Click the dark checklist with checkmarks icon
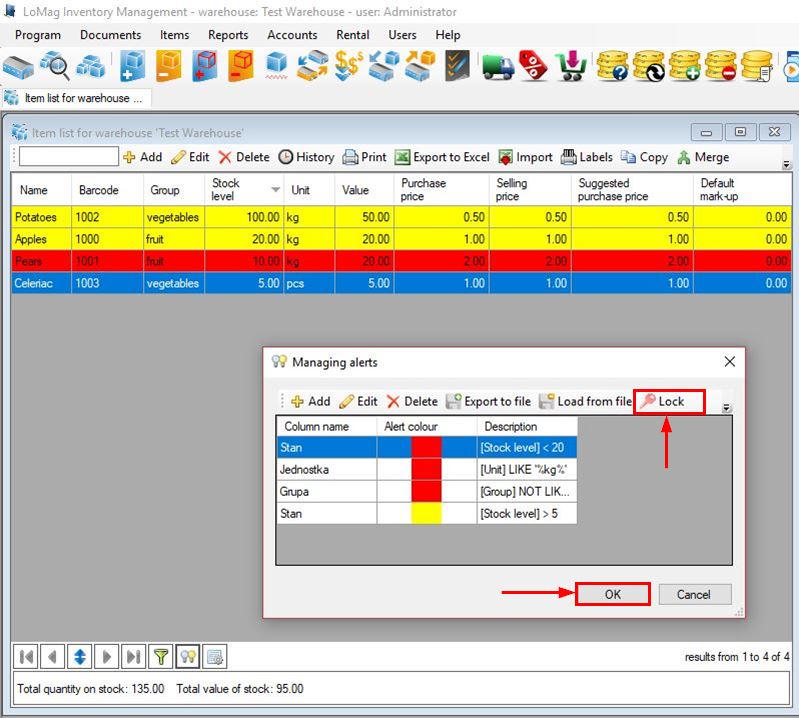Image resolution: width=799 pixels, height=718 pixels. (457, 66)
